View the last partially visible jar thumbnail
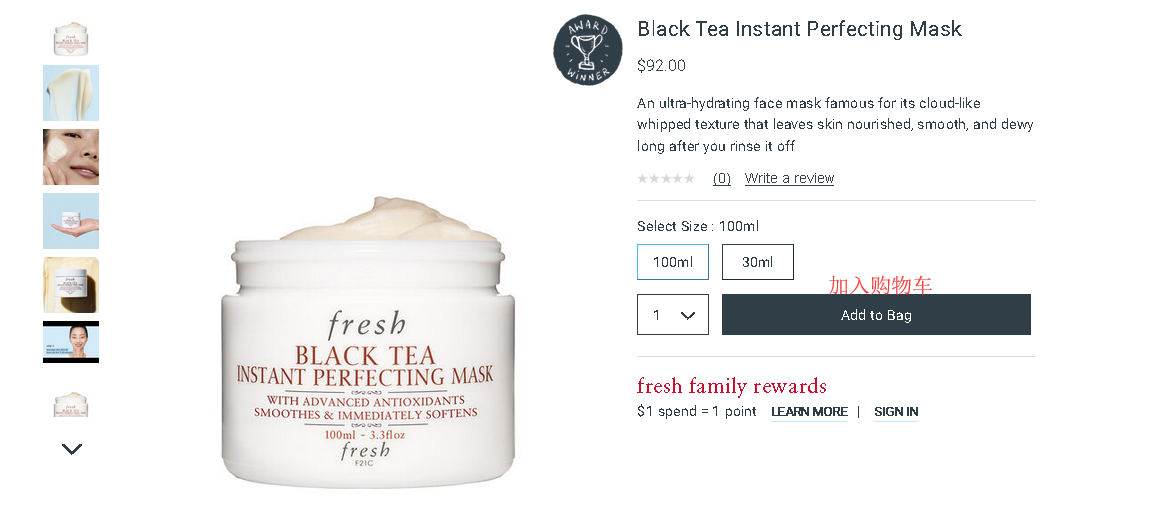This screenshot has width=1151, height=506. [x=71, y=403]
